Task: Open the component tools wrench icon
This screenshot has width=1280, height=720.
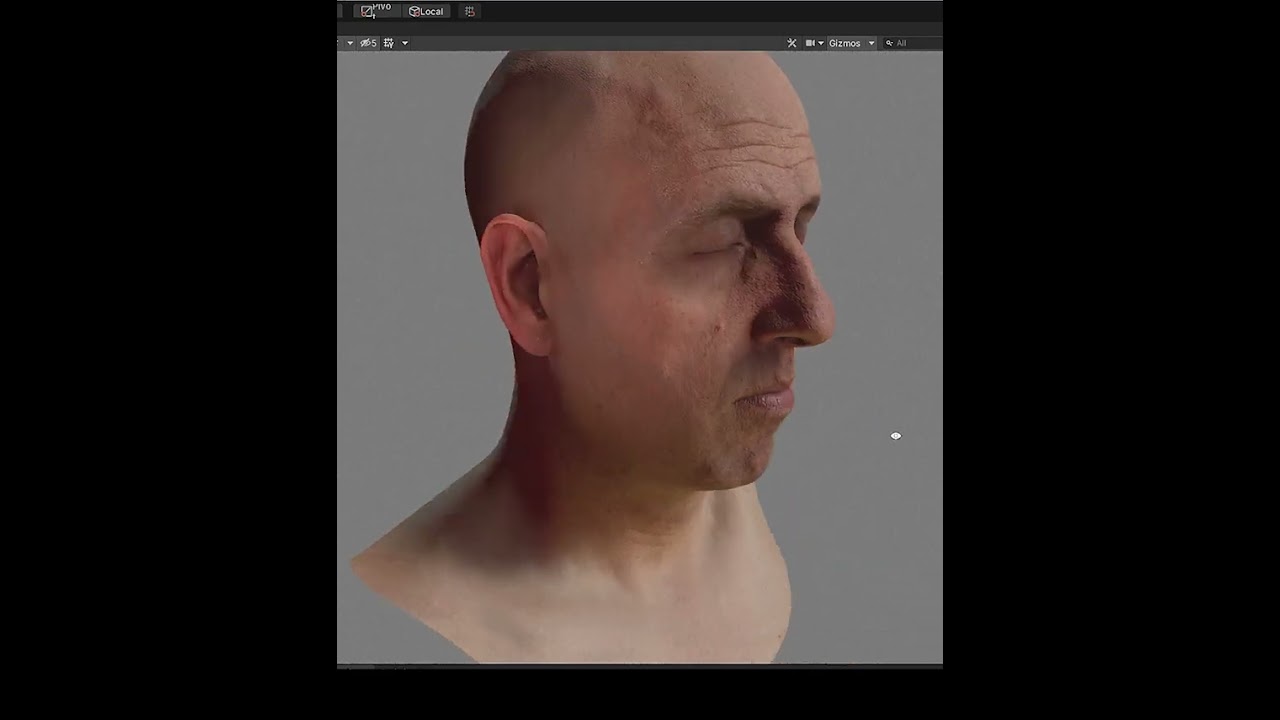Action: [792, 43]
